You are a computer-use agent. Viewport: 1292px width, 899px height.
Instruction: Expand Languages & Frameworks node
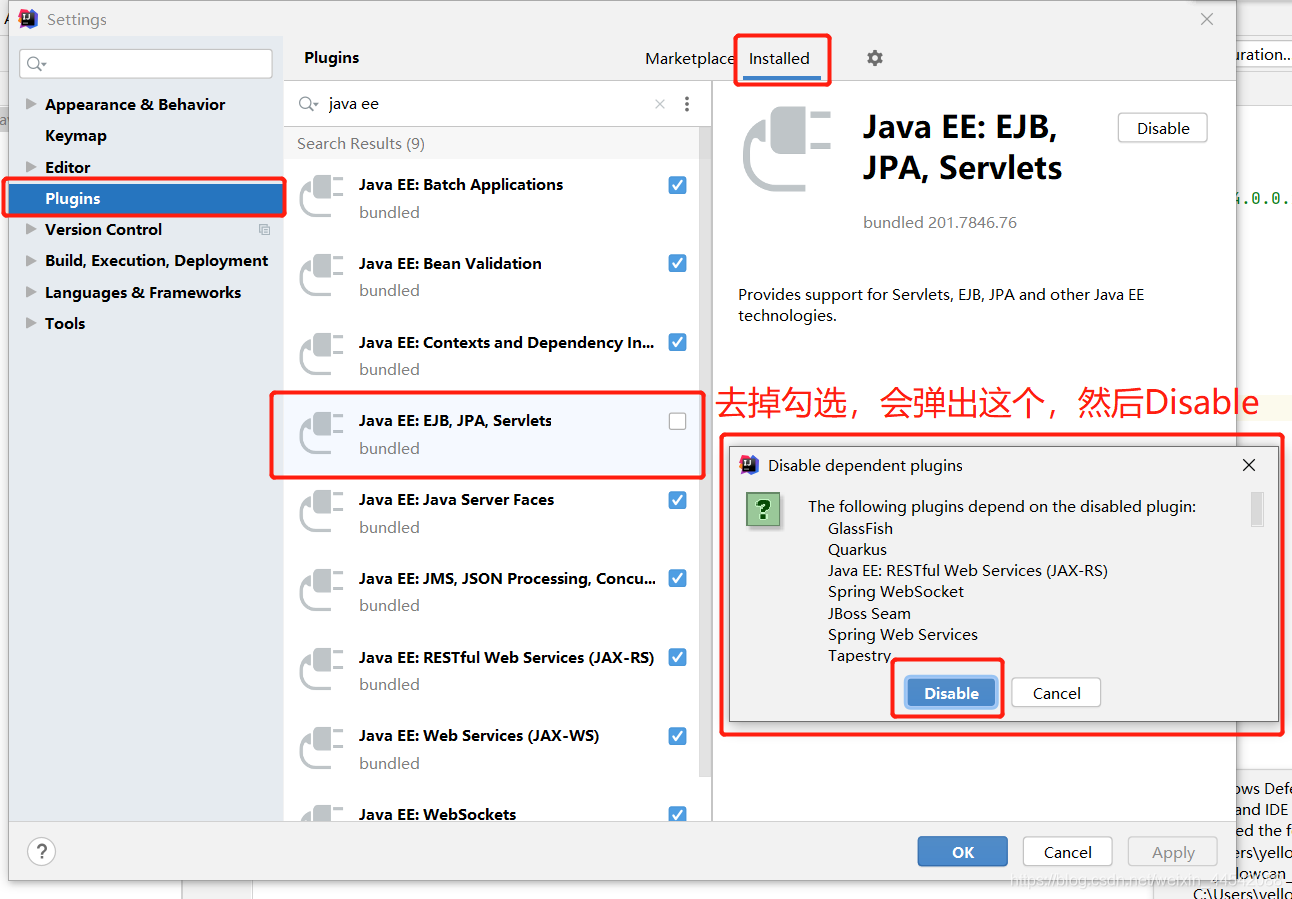tap(31, 292)
